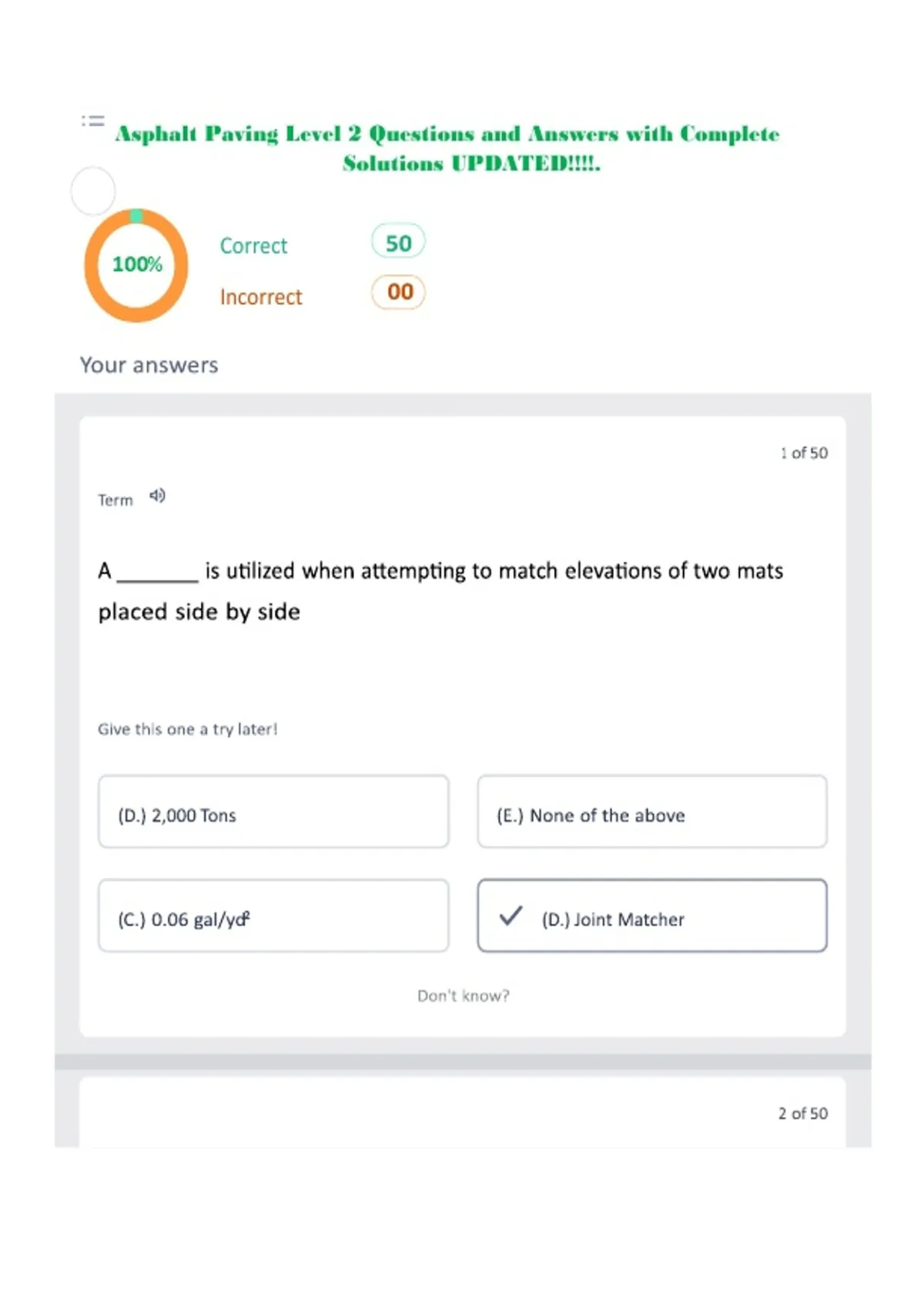This screenshot has width=924, height=1309.
Task: Click the Term label
Action: click(115, 500)
